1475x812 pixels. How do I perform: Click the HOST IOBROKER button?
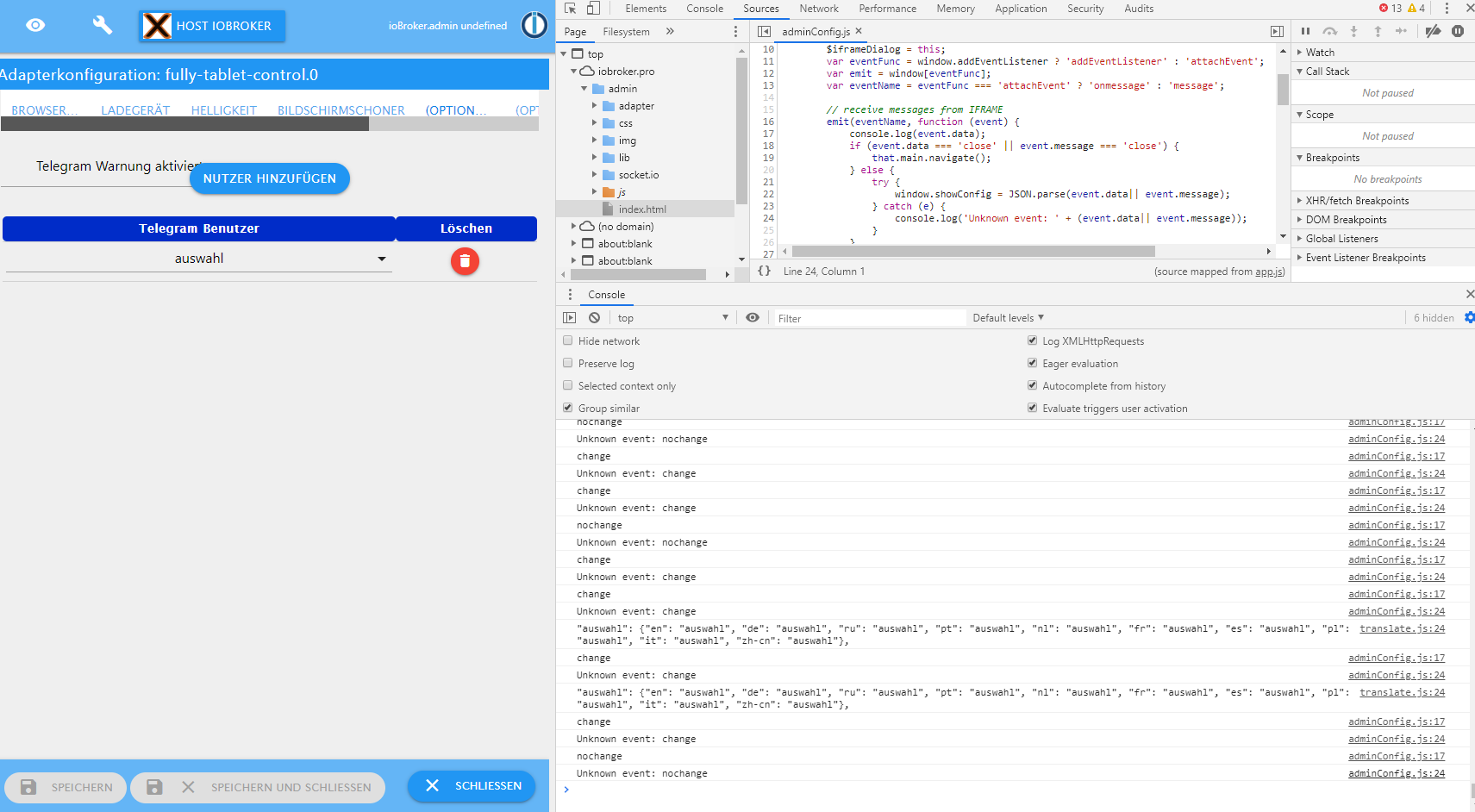[x=212, y=26]
